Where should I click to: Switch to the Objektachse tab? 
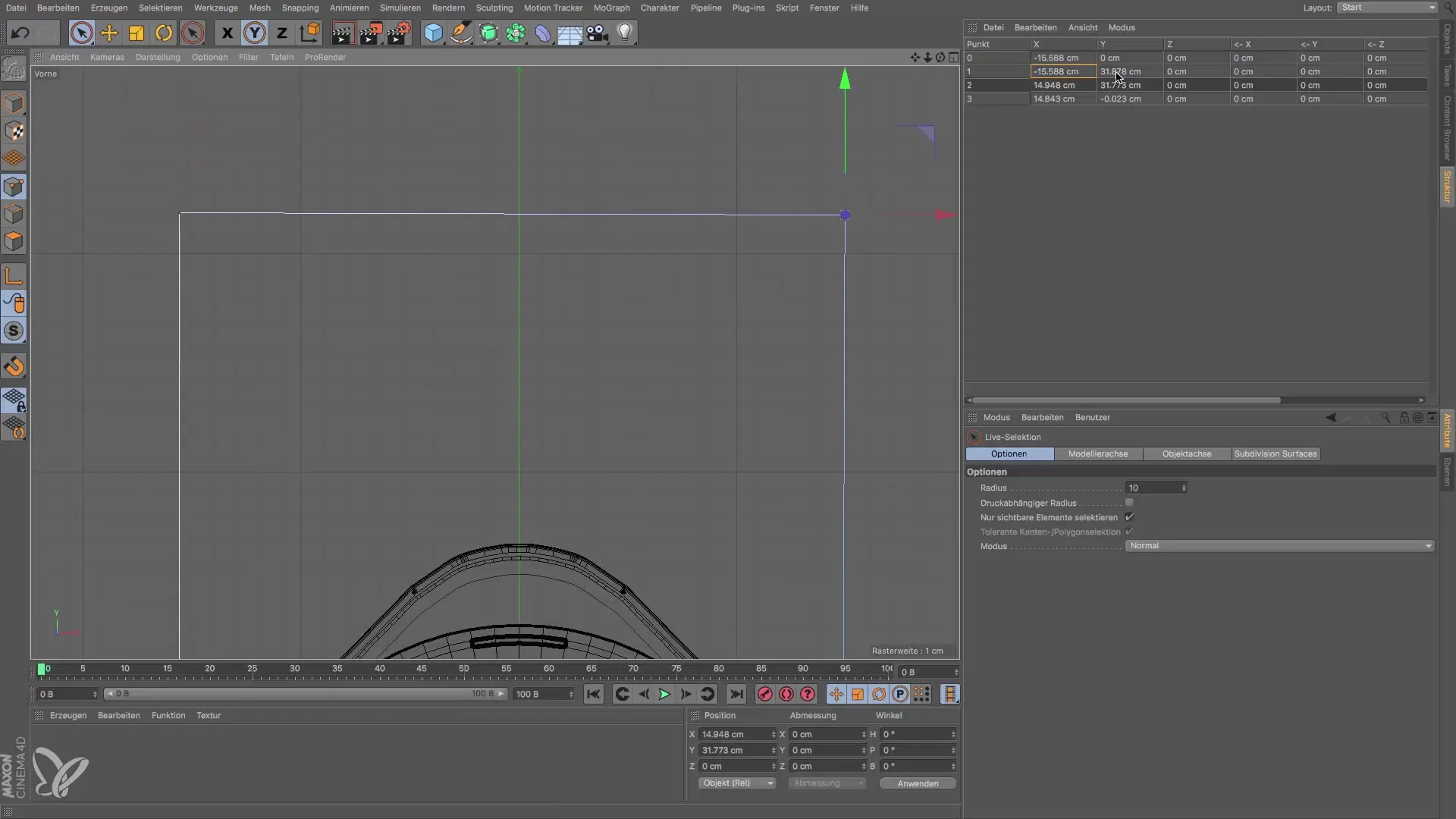pos(1187,453)
